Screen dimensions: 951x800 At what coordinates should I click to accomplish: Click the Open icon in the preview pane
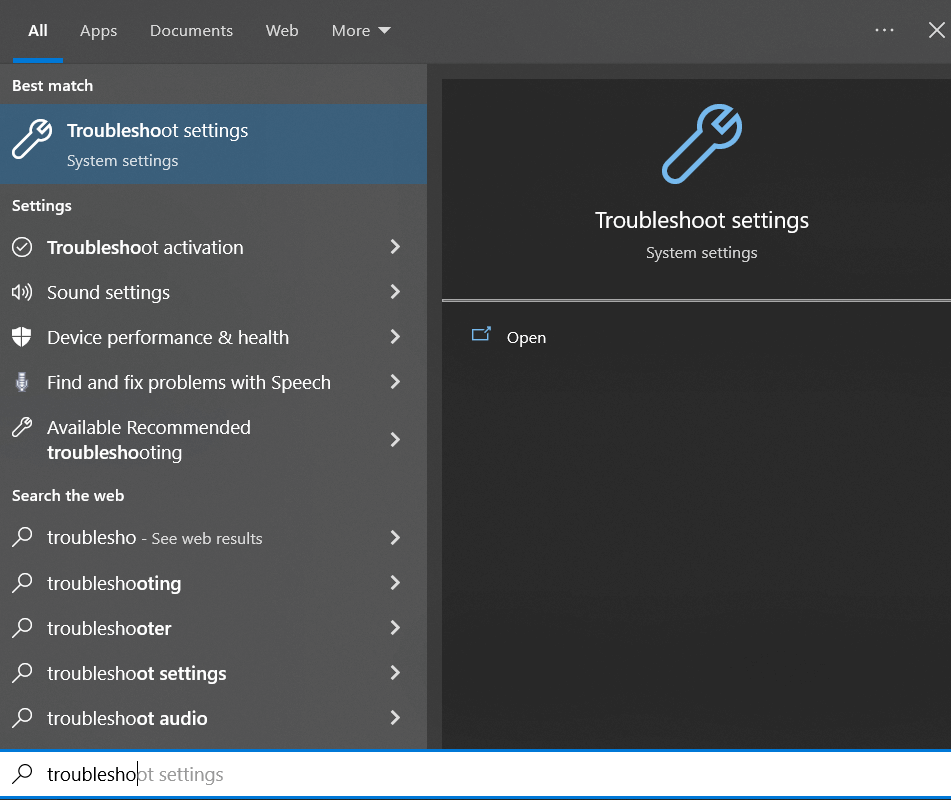481,336
